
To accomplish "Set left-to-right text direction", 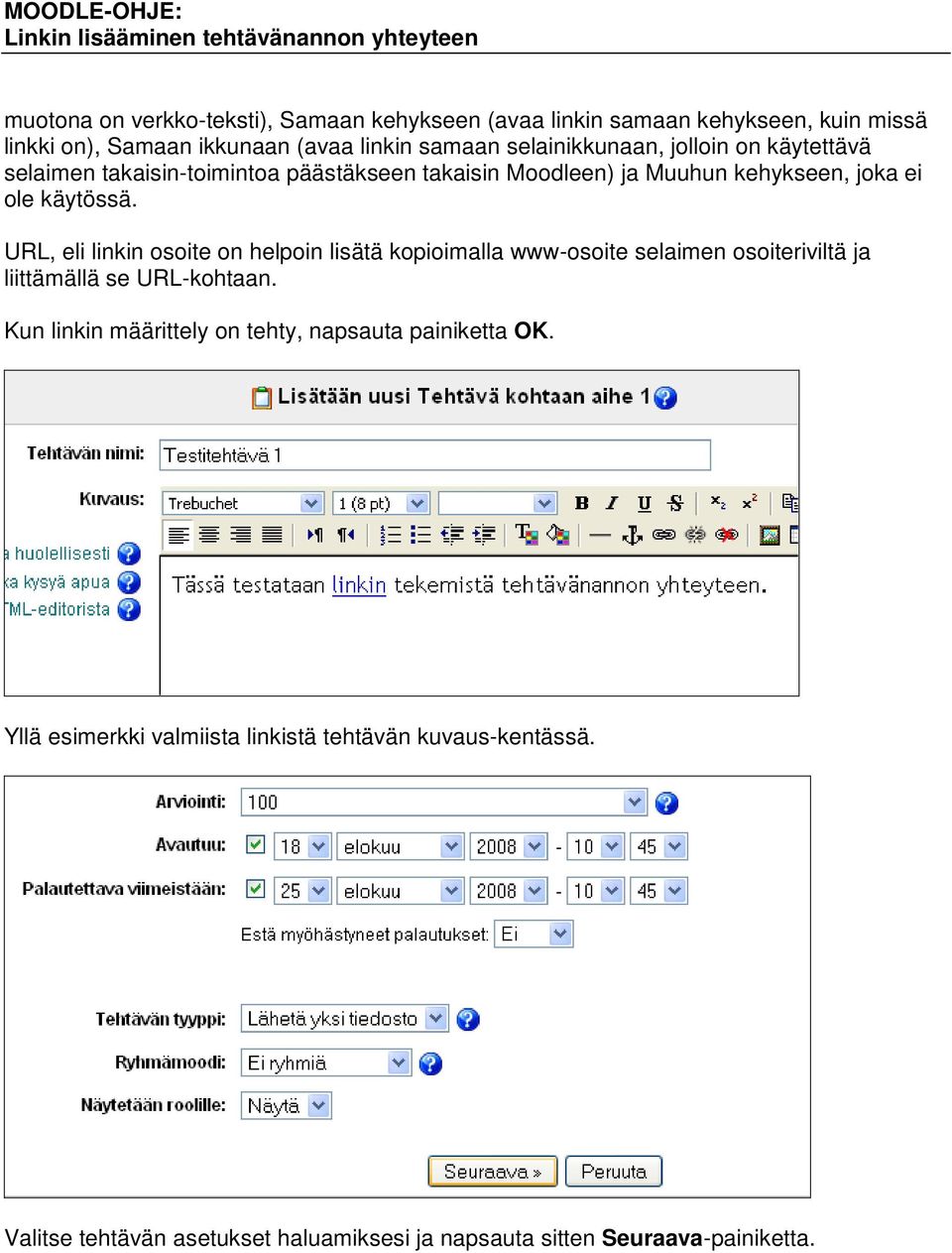I will tap(314, 535).
